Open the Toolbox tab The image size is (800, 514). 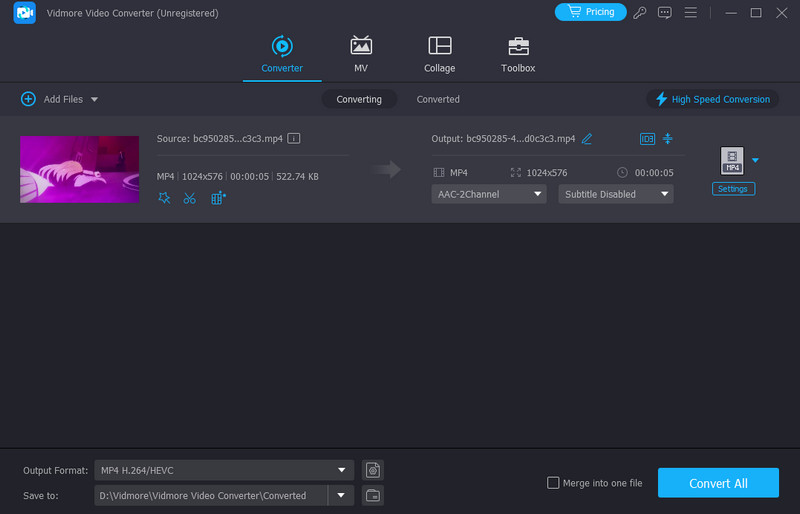tap(518, 54)
